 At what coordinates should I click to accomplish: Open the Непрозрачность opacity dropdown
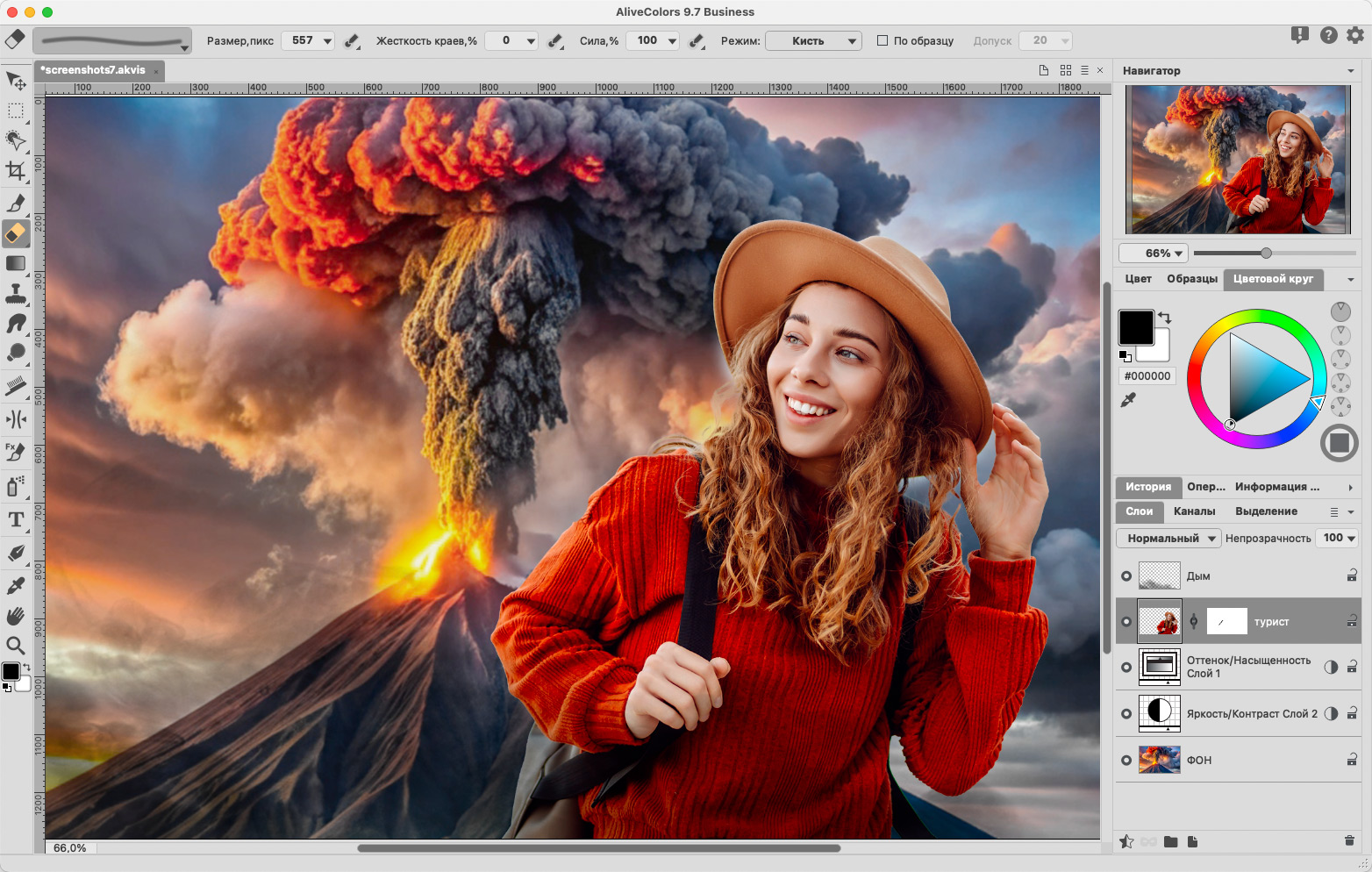1351,538
